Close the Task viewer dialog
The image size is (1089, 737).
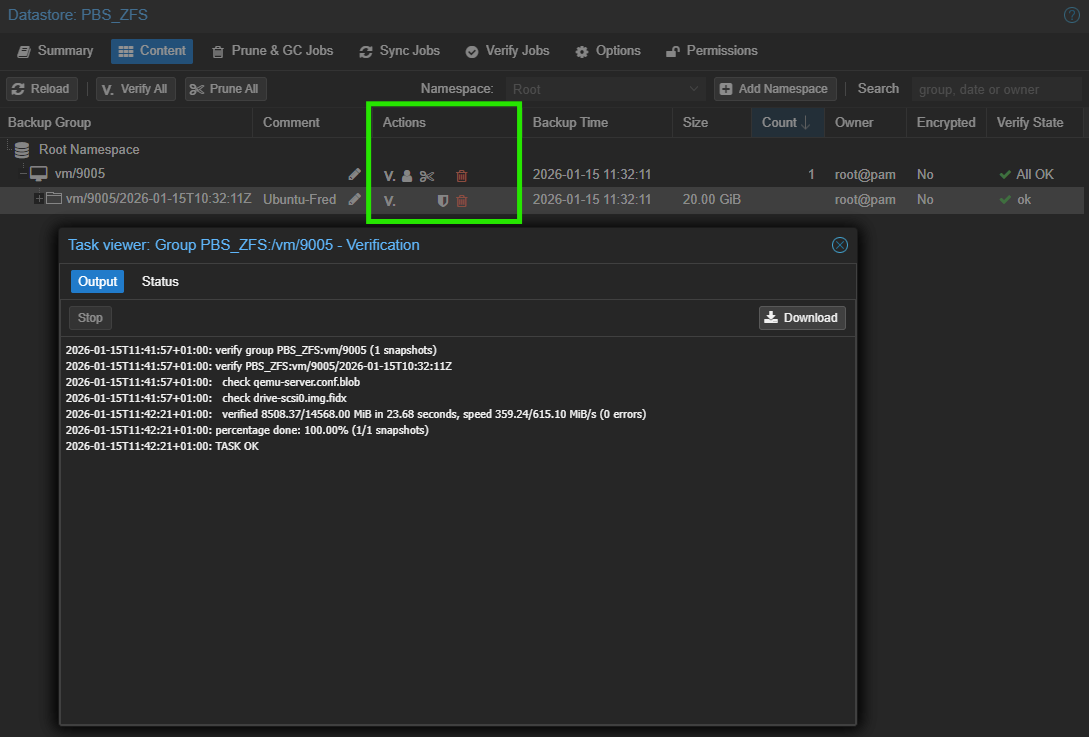pos(839,245)
